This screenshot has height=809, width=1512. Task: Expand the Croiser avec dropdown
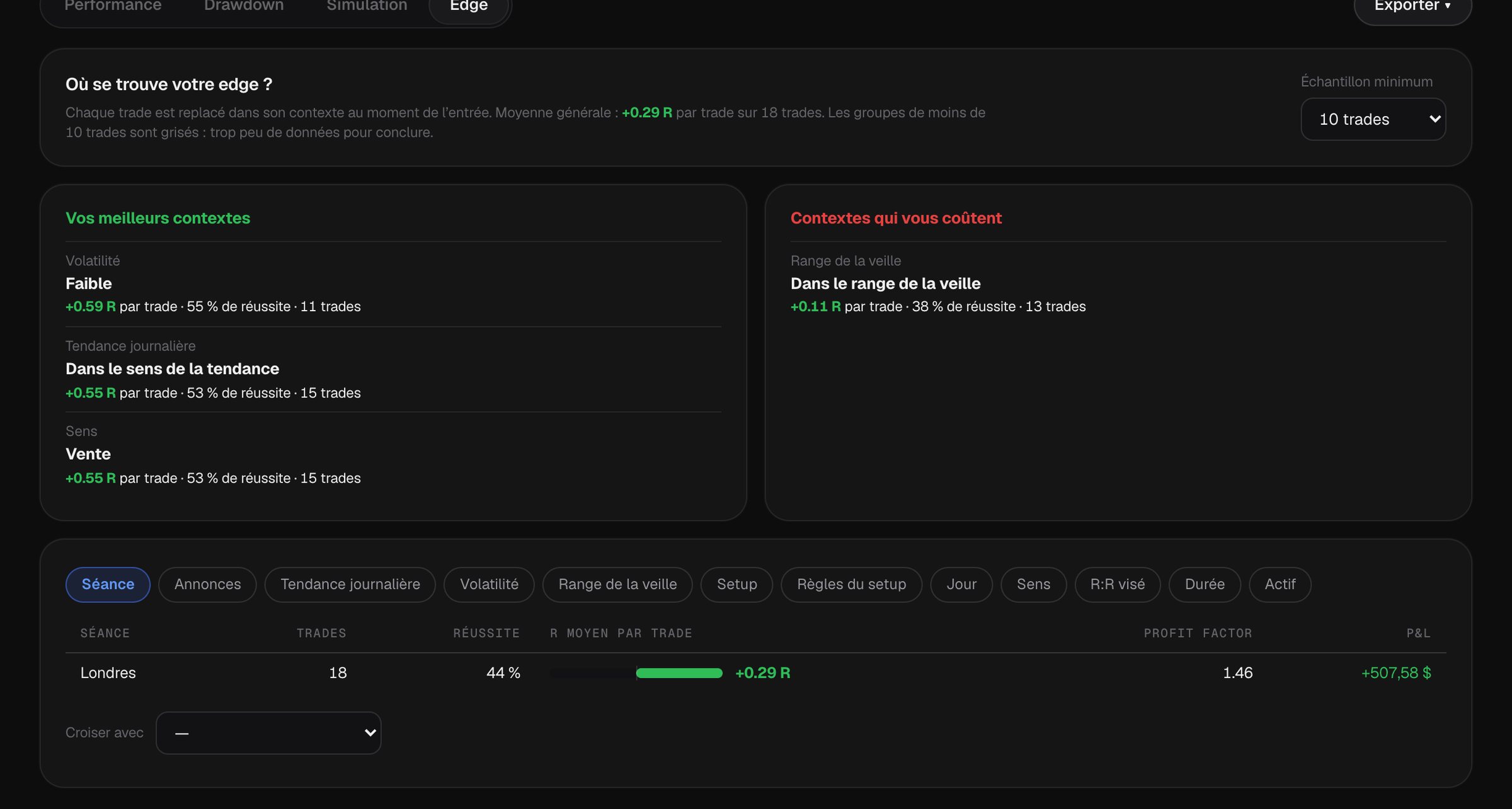coord(268,733)
